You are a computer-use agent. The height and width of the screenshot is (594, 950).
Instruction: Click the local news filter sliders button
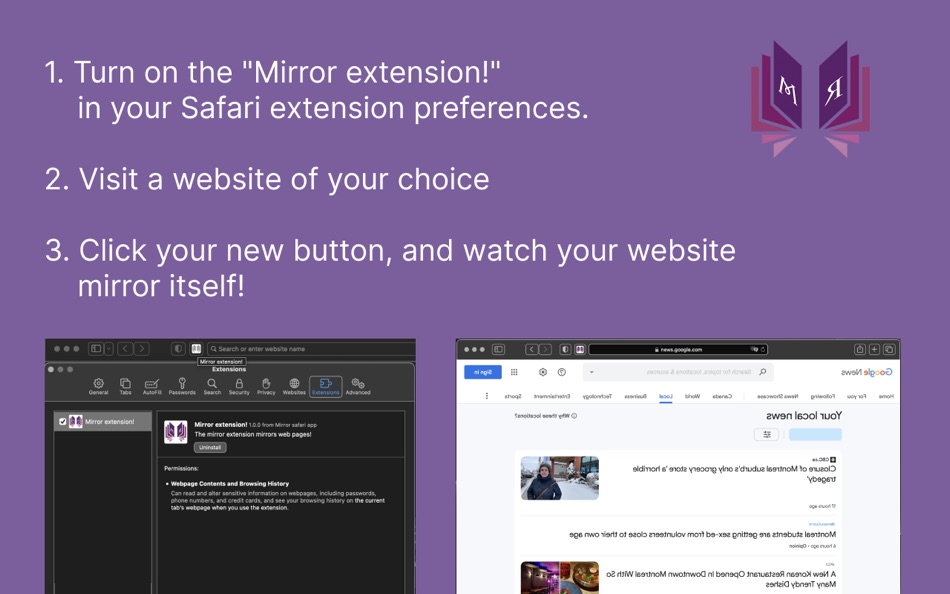pos(766,434)
